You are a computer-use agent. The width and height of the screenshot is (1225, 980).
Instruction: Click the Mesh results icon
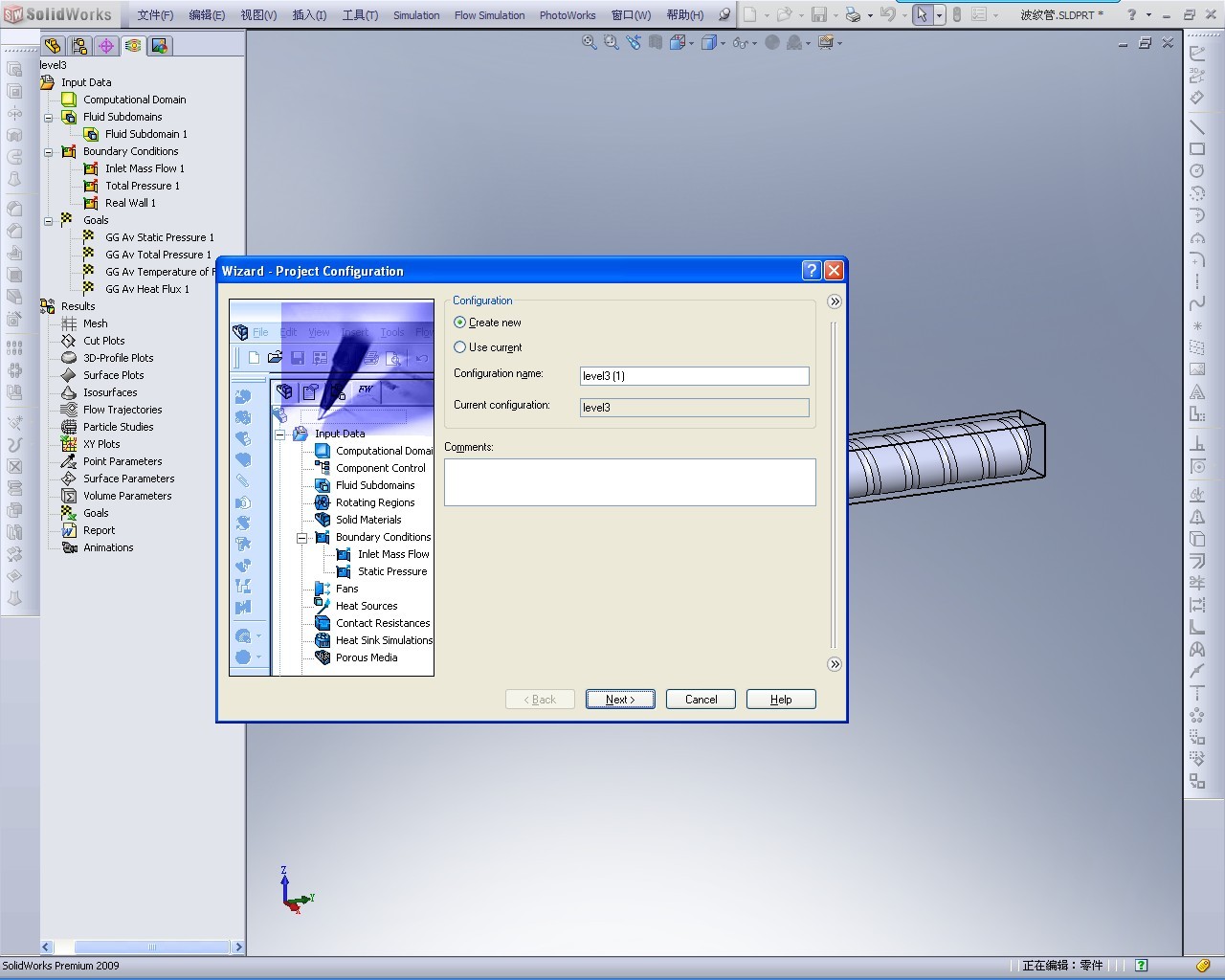pyautogui.click(x=69, y=323)
